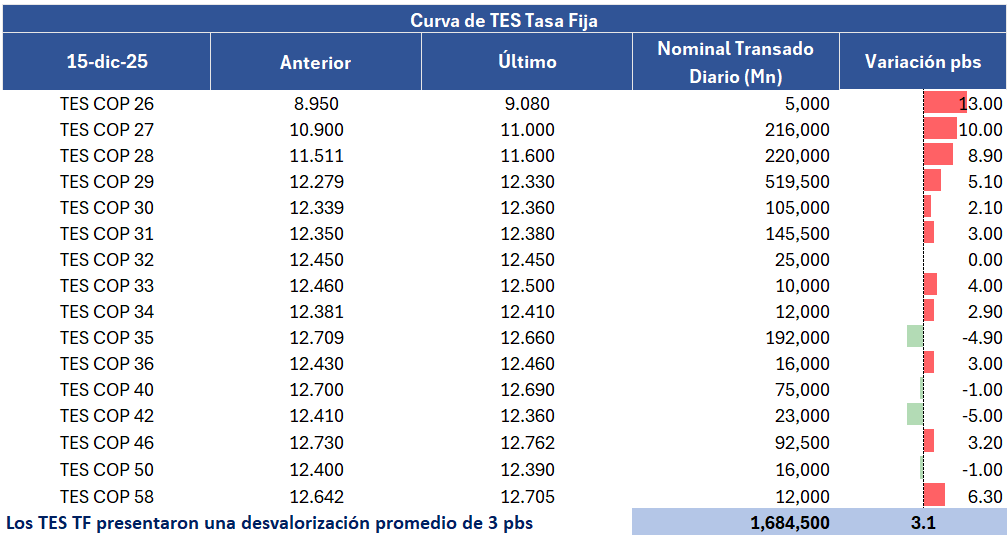The image size is (1008, 535).
Task: Click the Último value 12.762 for TES COP 46
Action: pos(526,442)
